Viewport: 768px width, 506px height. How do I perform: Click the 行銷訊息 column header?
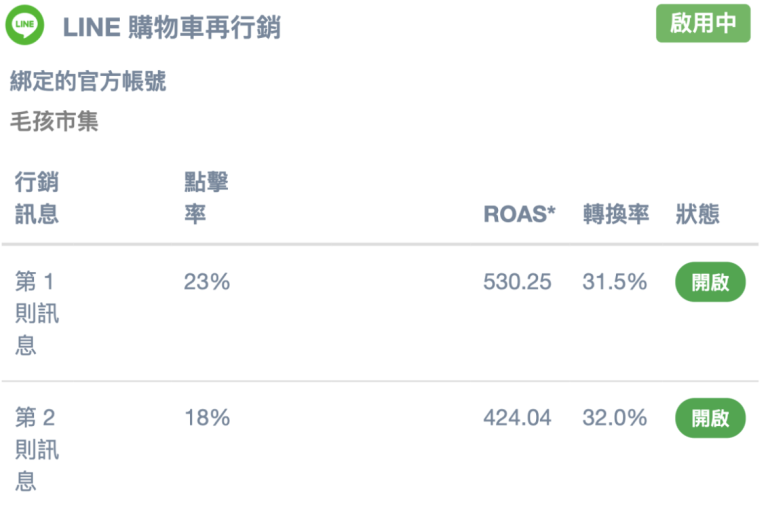[x=37, y=198]
